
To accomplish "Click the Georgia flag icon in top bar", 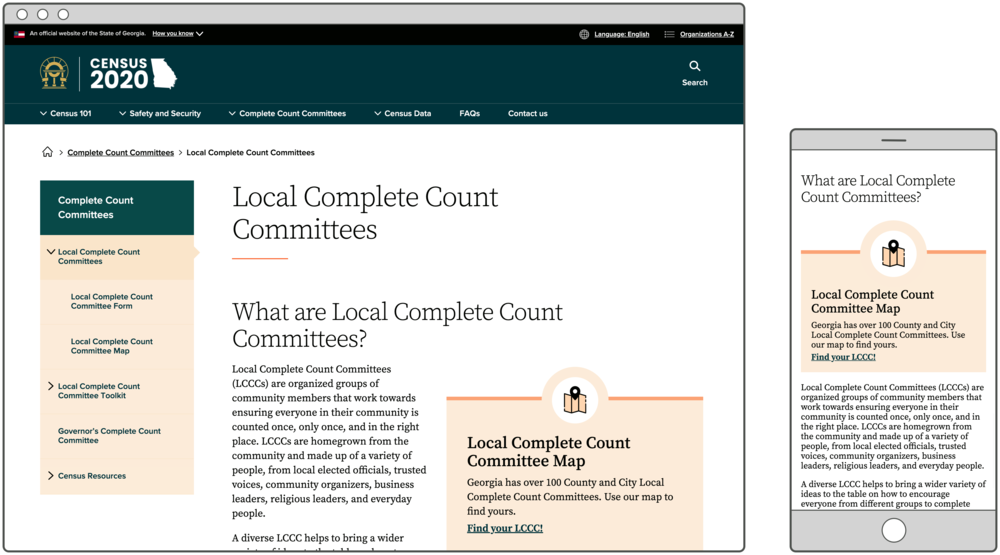I will (19, 34).
